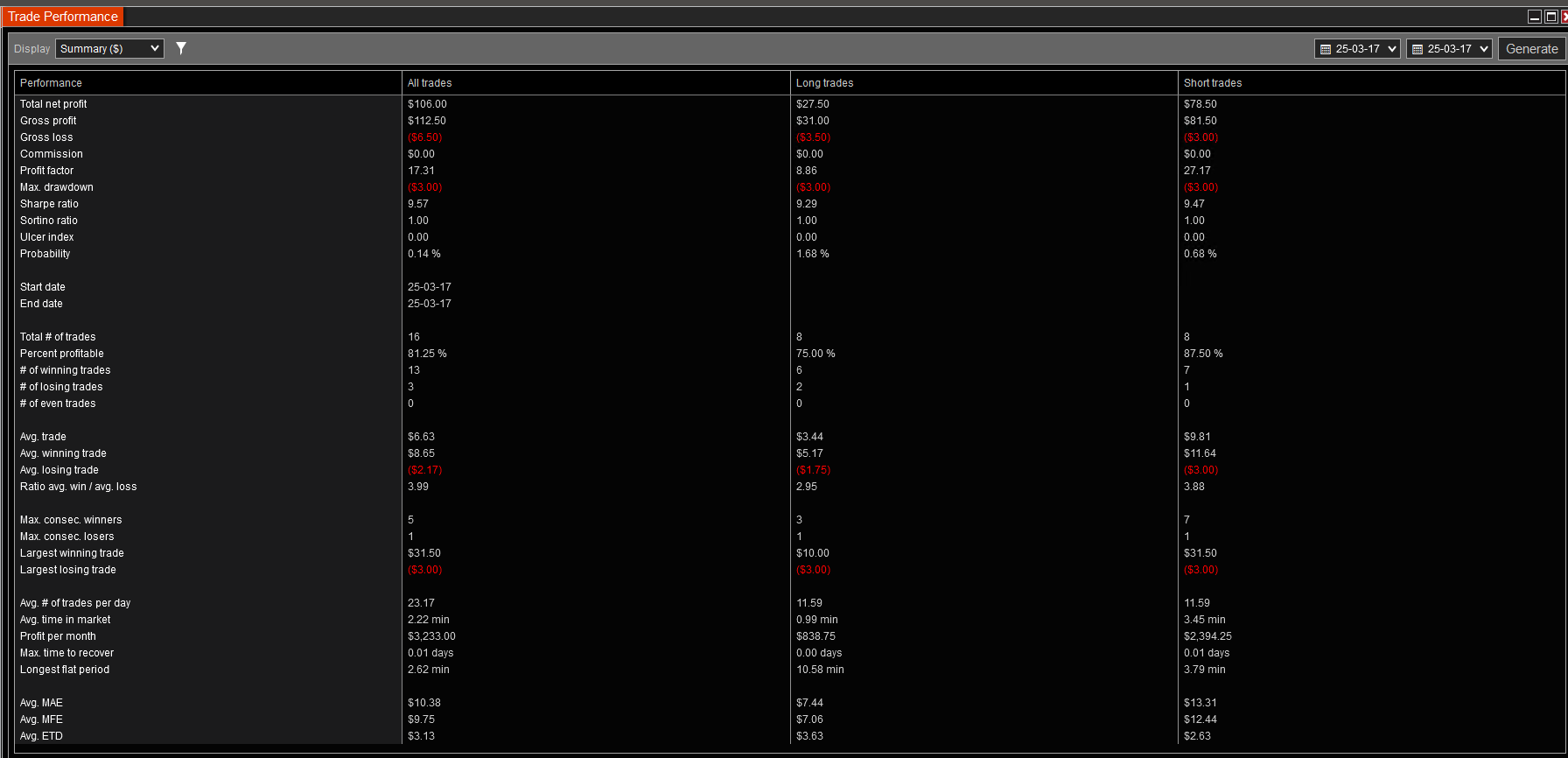
Task: Click the 75.00 % Percent profitable cell
Action: tap(815, 354)
